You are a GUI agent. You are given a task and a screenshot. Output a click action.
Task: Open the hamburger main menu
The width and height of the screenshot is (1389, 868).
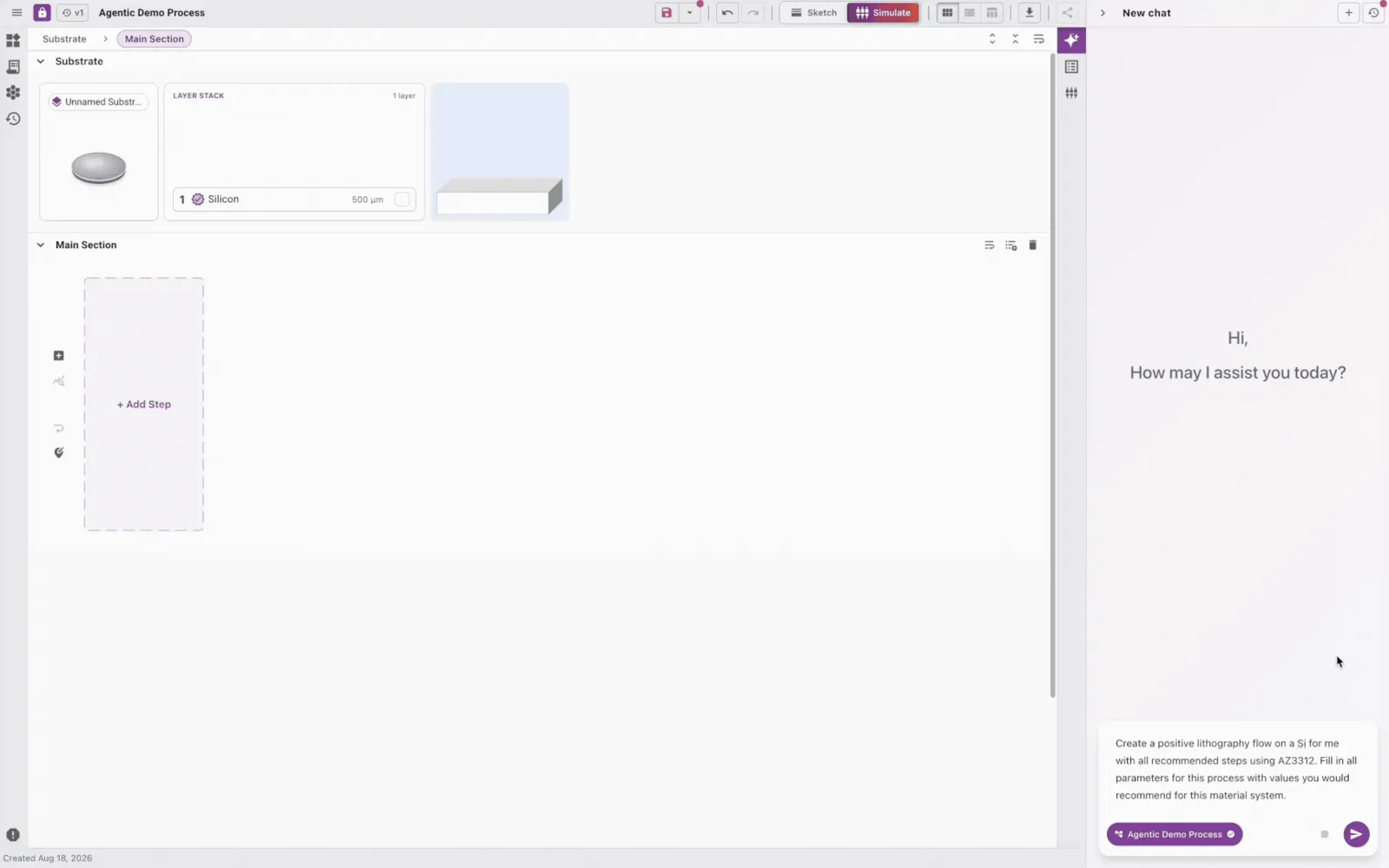[16, 13]
